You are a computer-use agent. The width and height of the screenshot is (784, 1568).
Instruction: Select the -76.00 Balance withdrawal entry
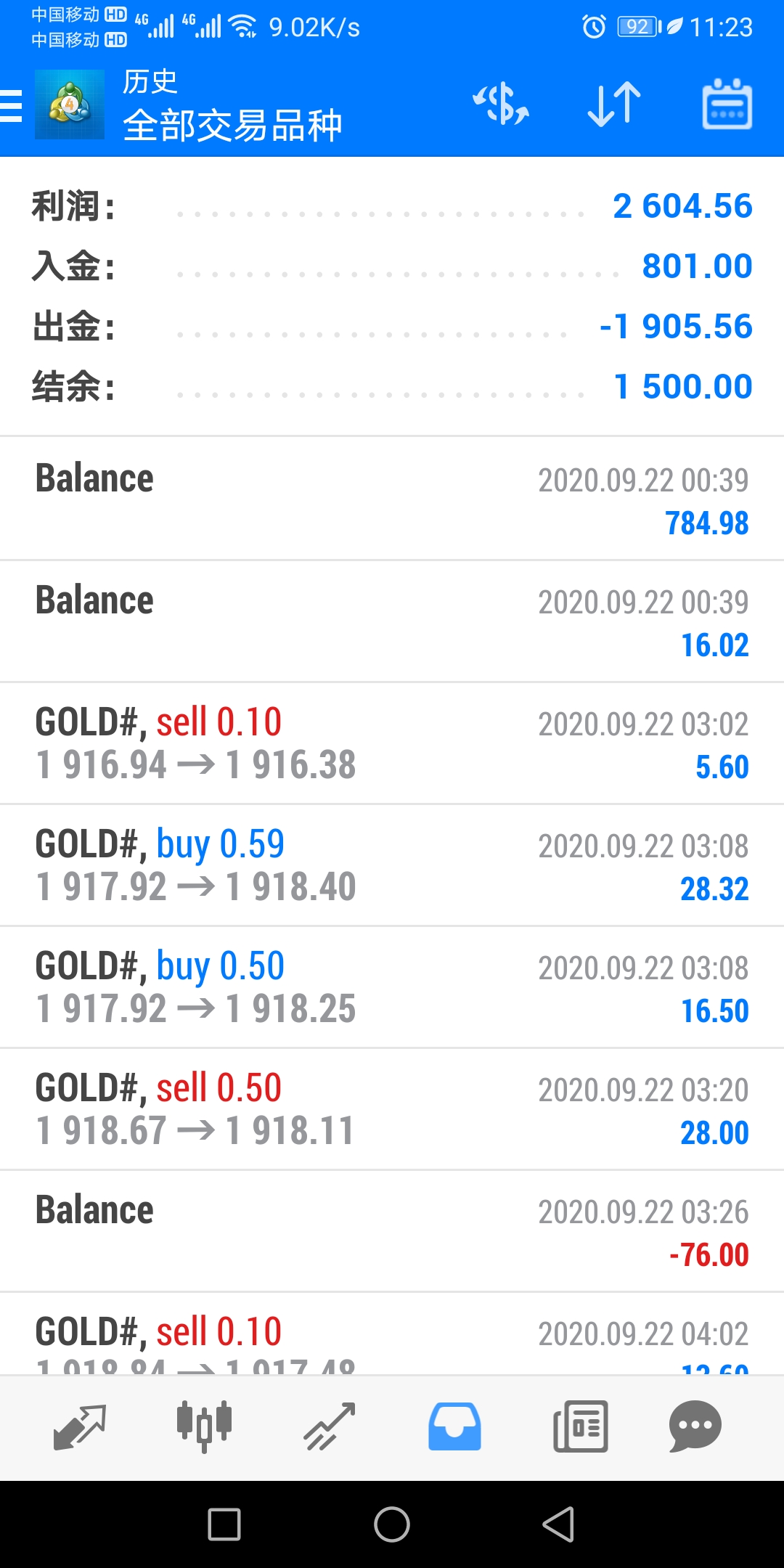click(x=392, y=1231)
